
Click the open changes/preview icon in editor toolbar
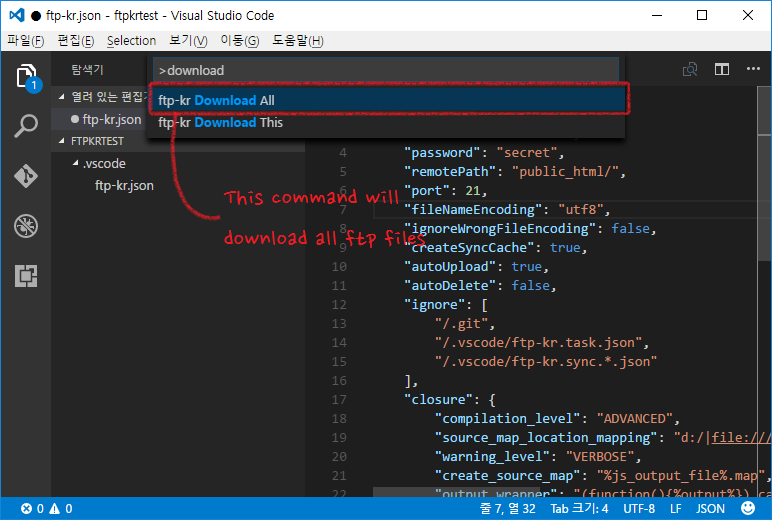point(690,69)
